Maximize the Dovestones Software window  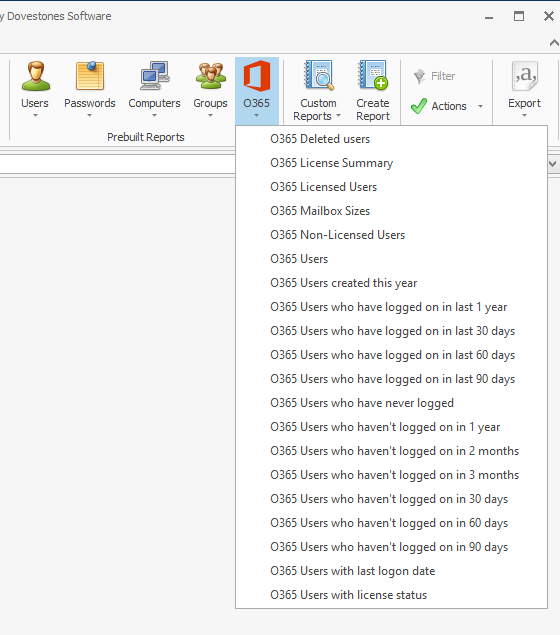(519, 16)
